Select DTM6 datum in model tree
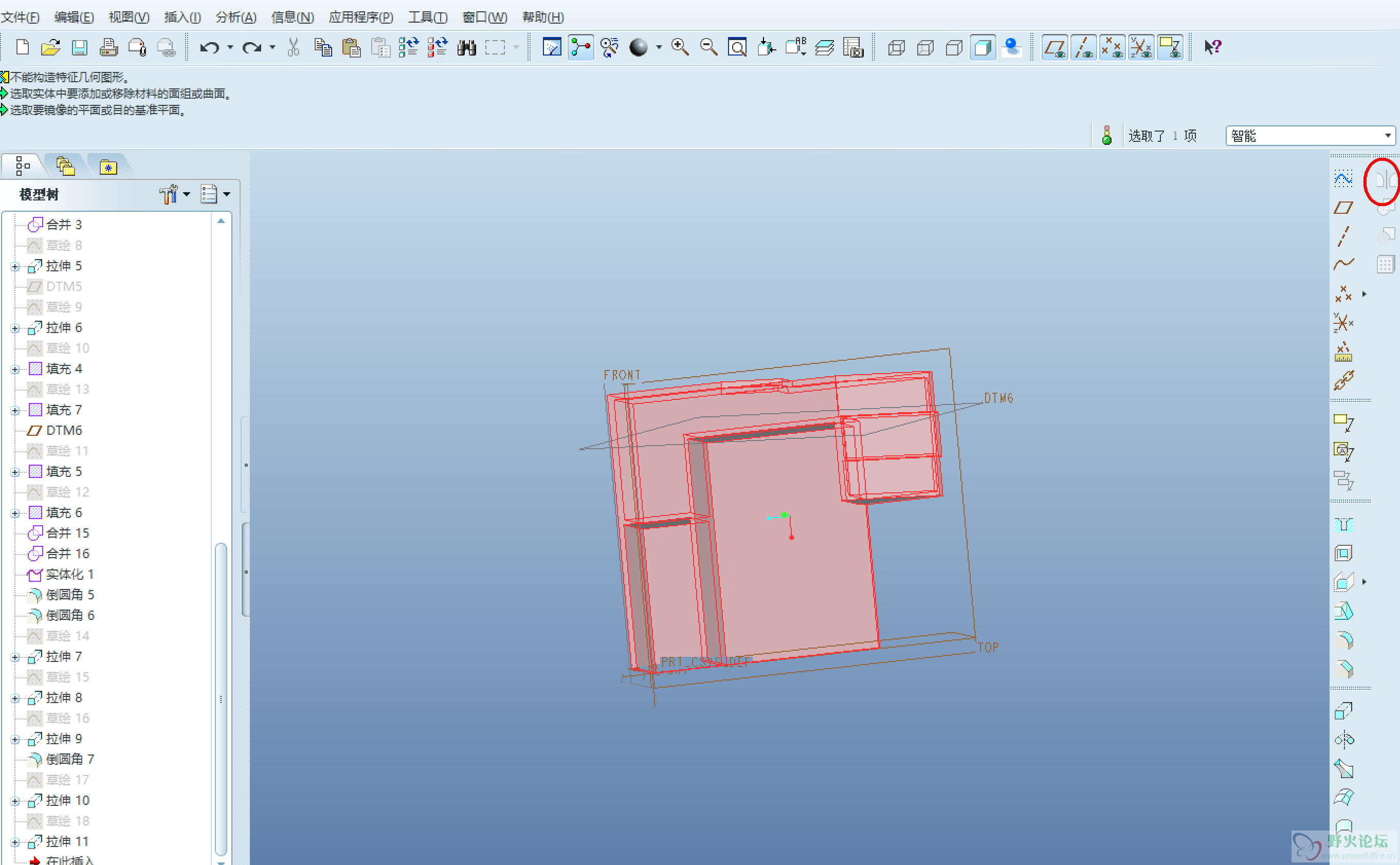The width and height of the screenshot is (1400, 865). tap(64, 430)
